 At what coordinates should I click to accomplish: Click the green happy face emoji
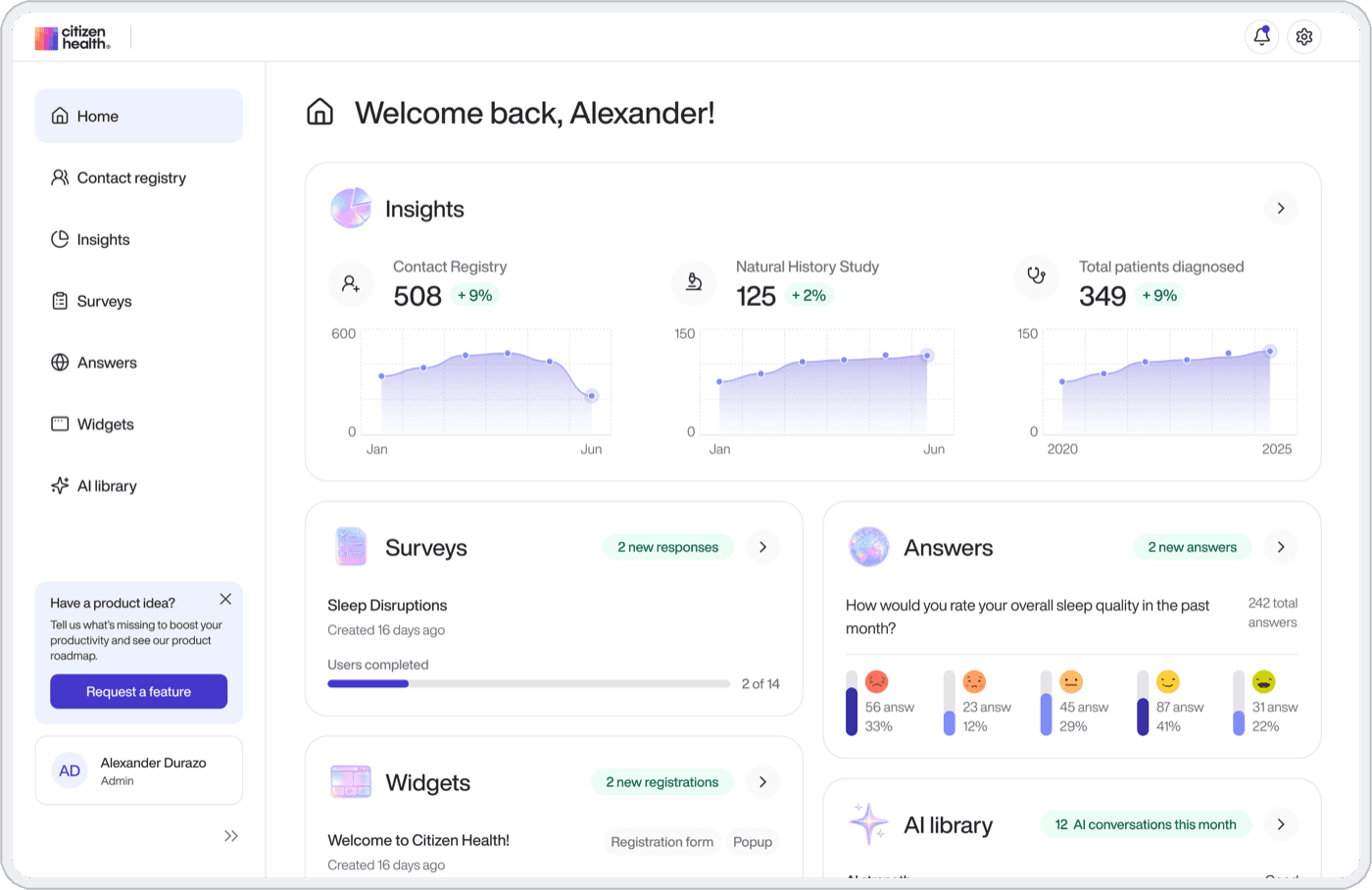click(1264, 681)
